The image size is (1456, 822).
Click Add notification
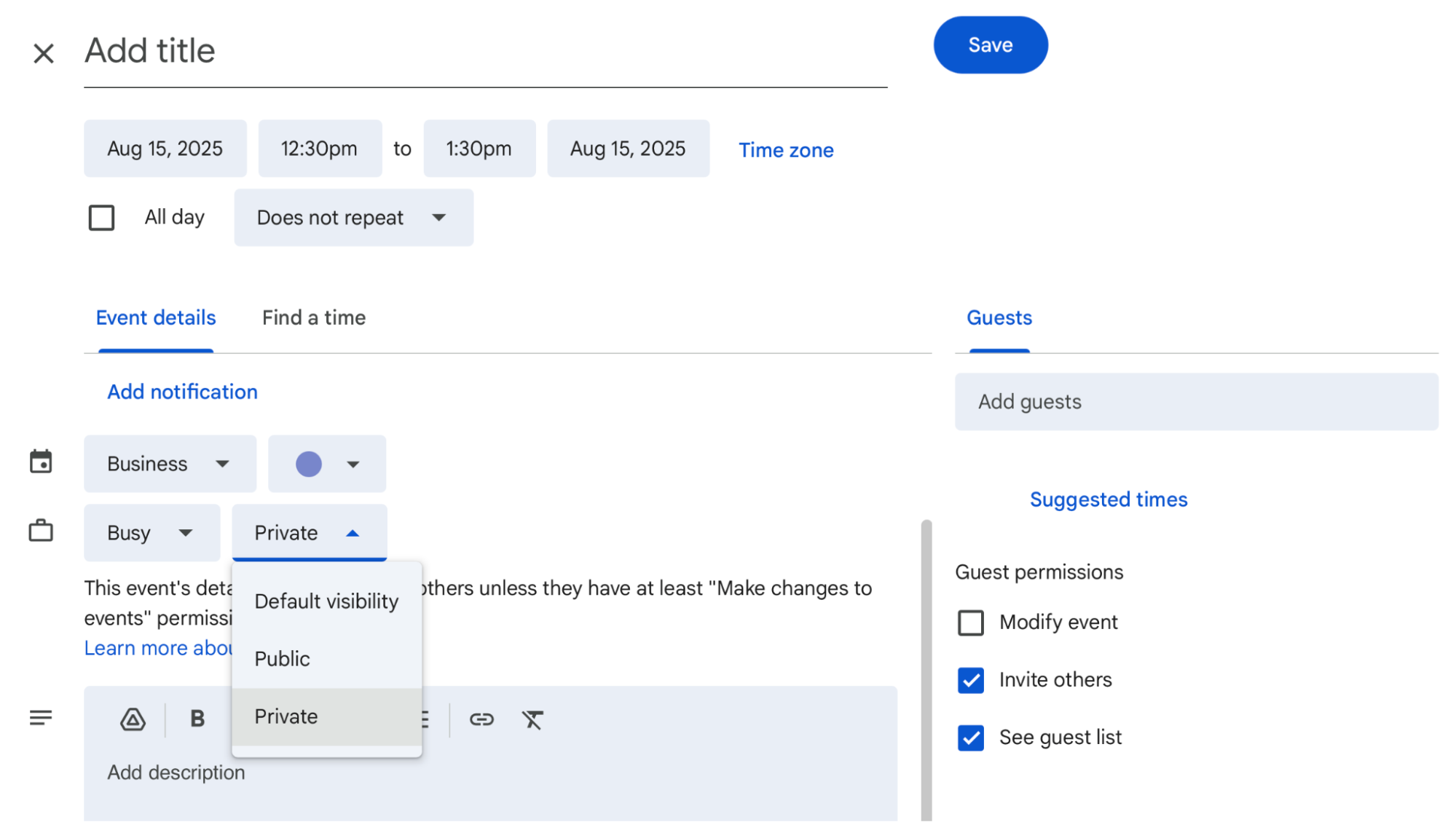182,392
